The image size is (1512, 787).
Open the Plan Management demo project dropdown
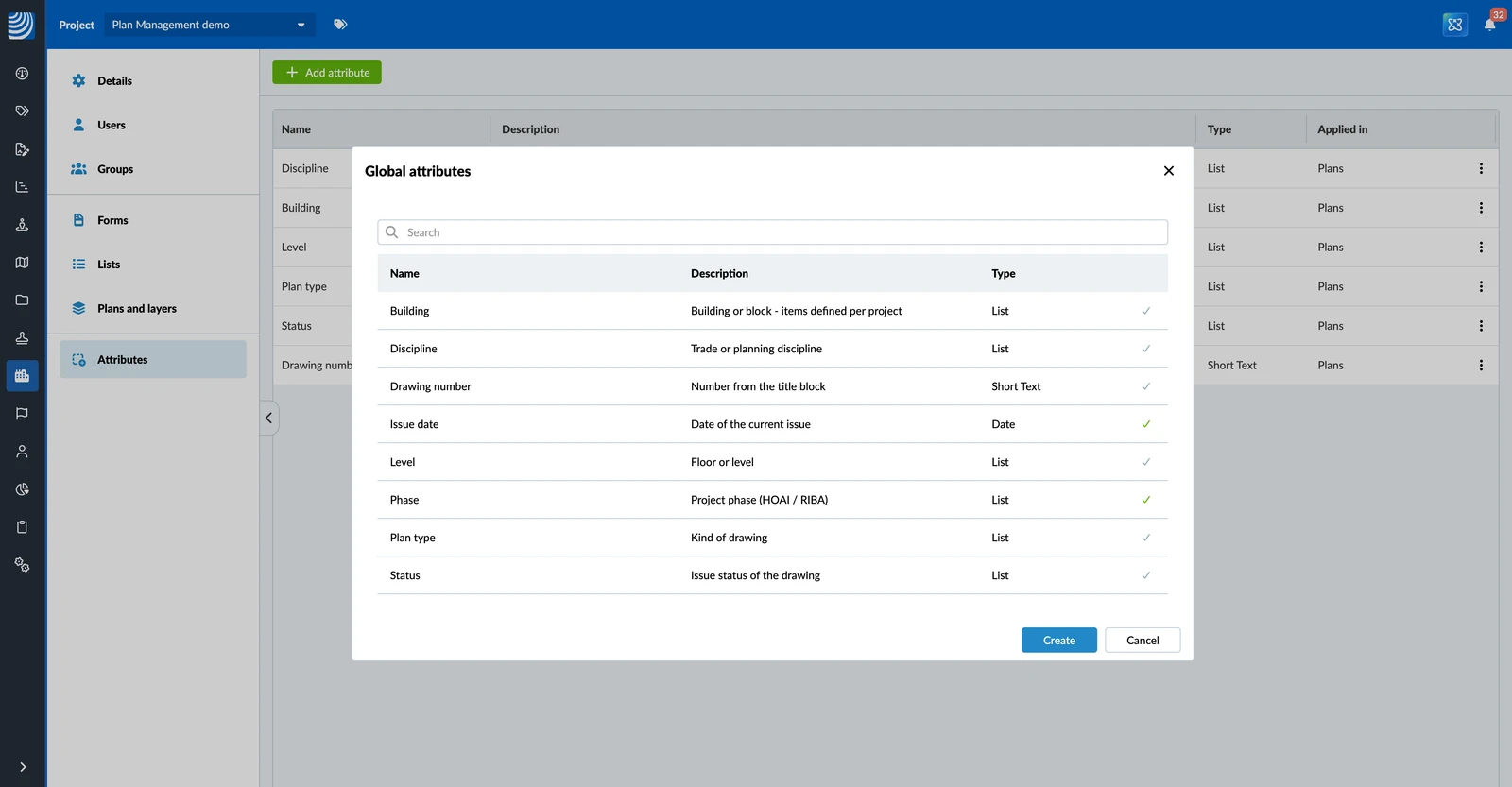click(x=209, y=25)
